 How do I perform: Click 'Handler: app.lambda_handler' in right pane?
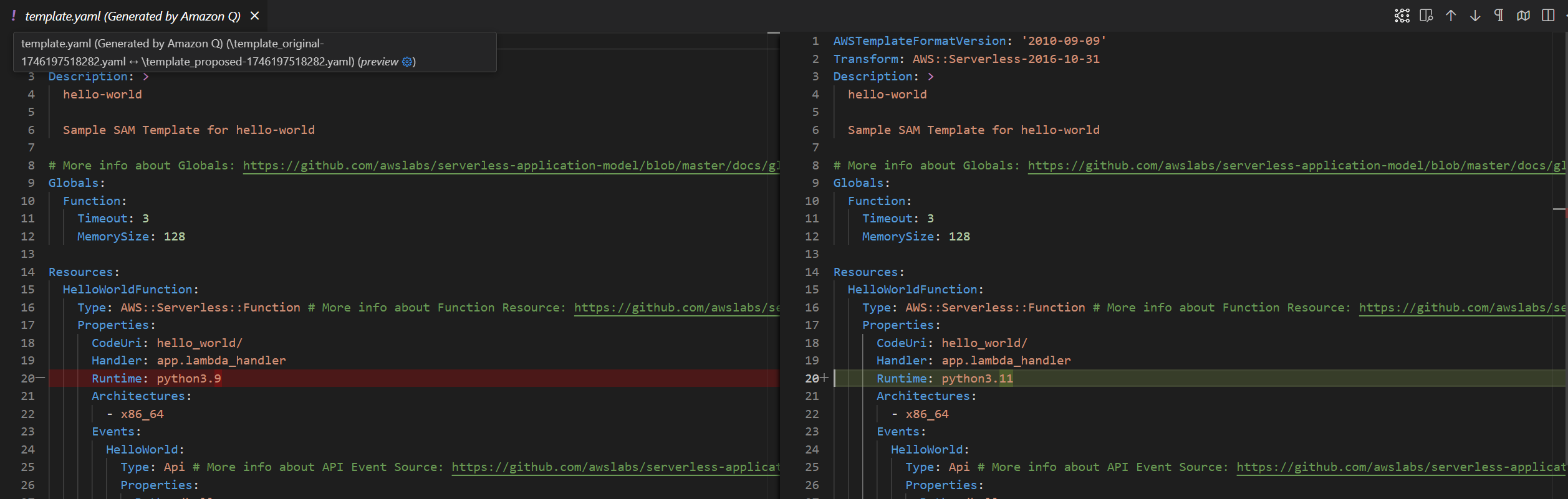point(974,360)
